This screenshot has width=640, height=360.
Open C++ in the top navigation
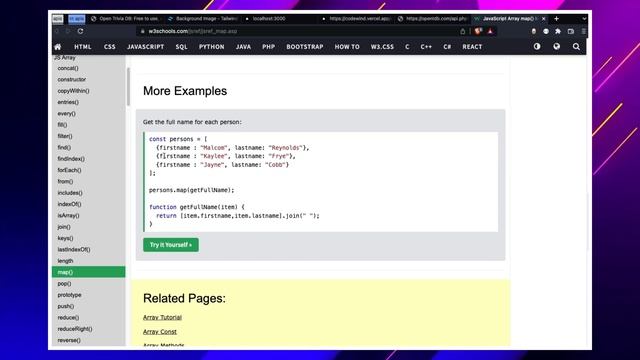click(426, 47)
